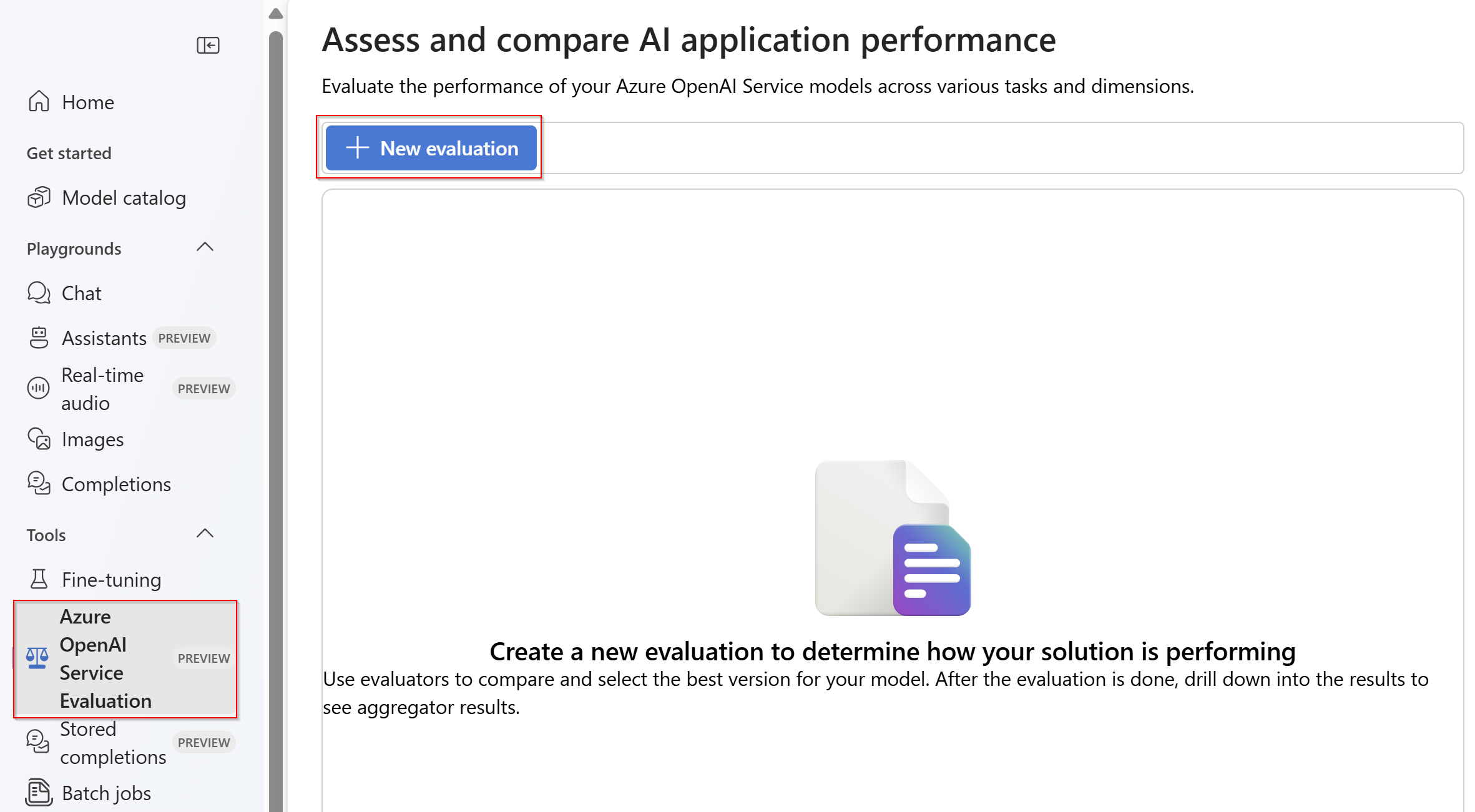
Task: Click the Model catalog cube icon
Action: (x=39, y=197)
